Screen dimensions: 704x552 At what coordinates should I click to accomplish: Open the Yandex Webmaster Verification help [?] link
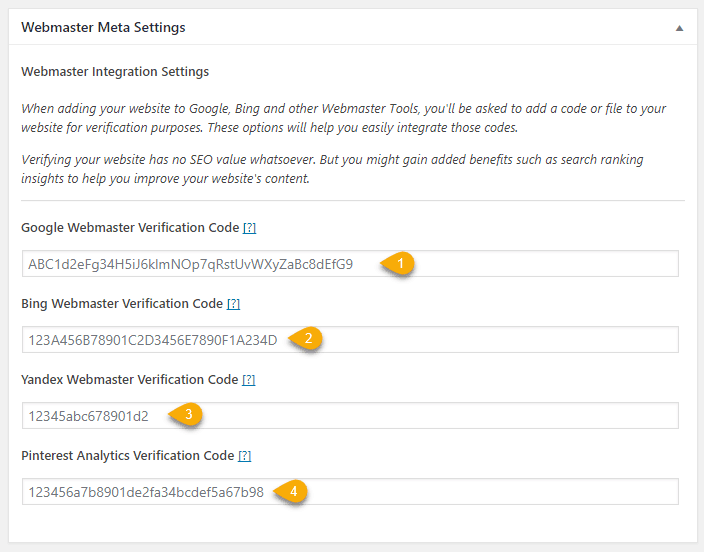[249, 380]
